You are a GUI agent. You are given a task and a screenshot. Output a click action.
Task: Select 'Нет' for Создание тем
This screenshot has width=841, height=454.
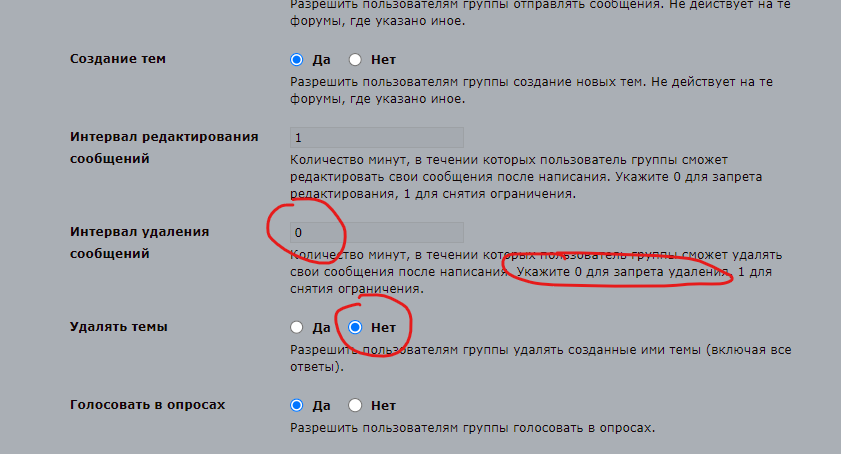(355, 60)
